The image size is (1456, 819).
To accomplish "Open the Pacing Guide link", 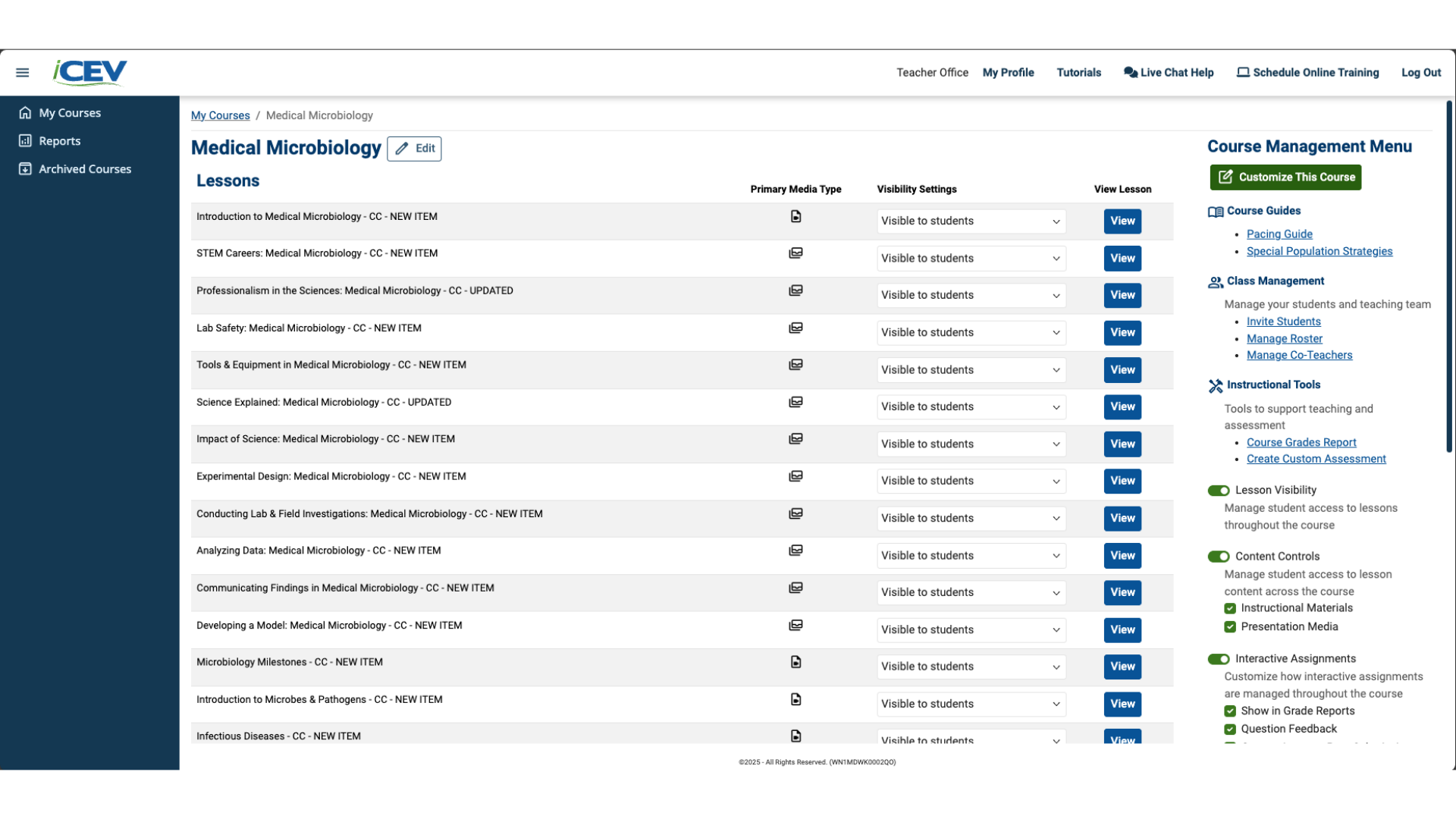I will [x=1279, y=234].
